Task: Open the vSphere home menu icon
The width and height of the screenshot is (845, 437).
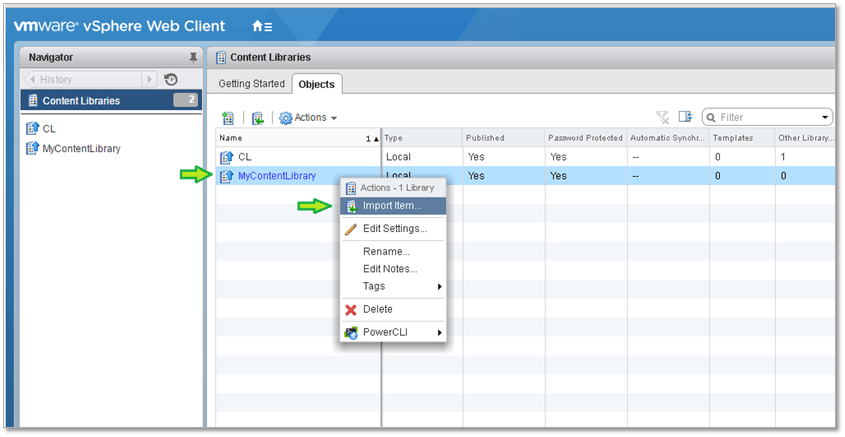Action: (x=262, y=26)
